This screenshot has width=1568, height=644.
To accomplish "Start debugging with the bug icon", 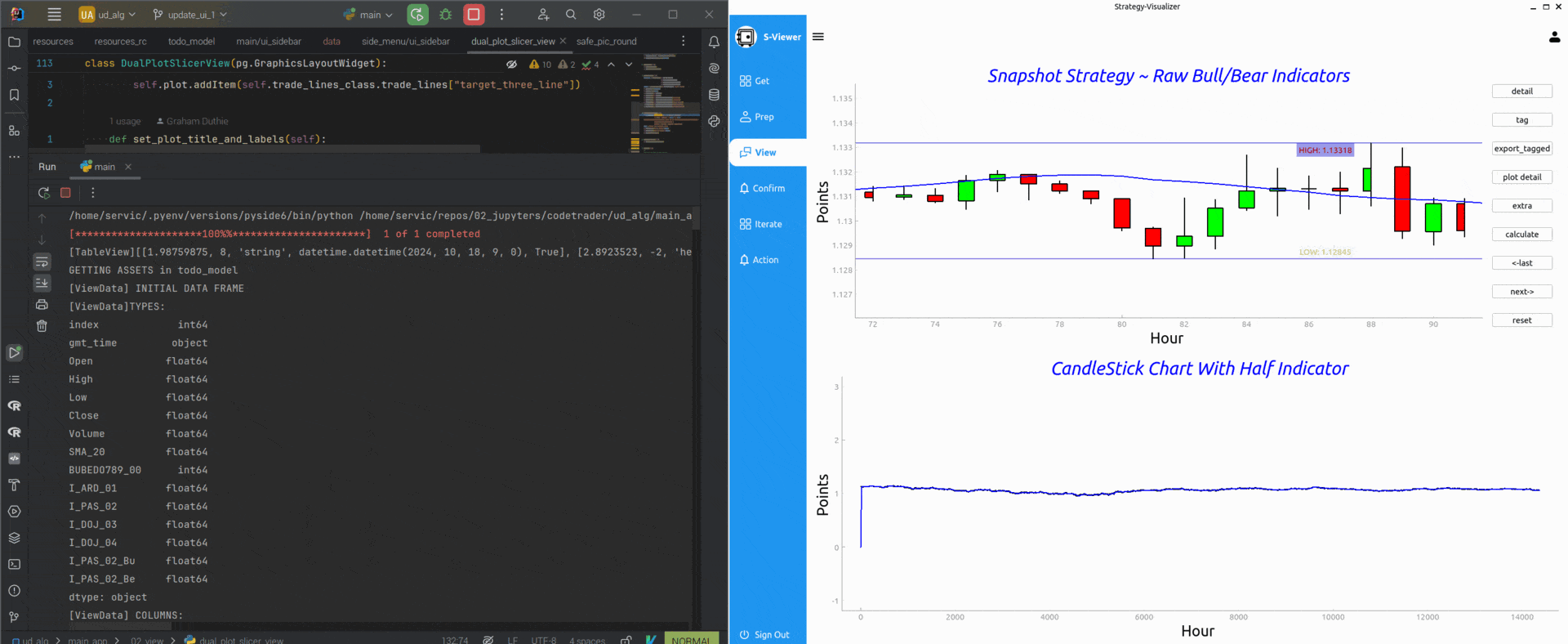I will (x=446, y=14).
